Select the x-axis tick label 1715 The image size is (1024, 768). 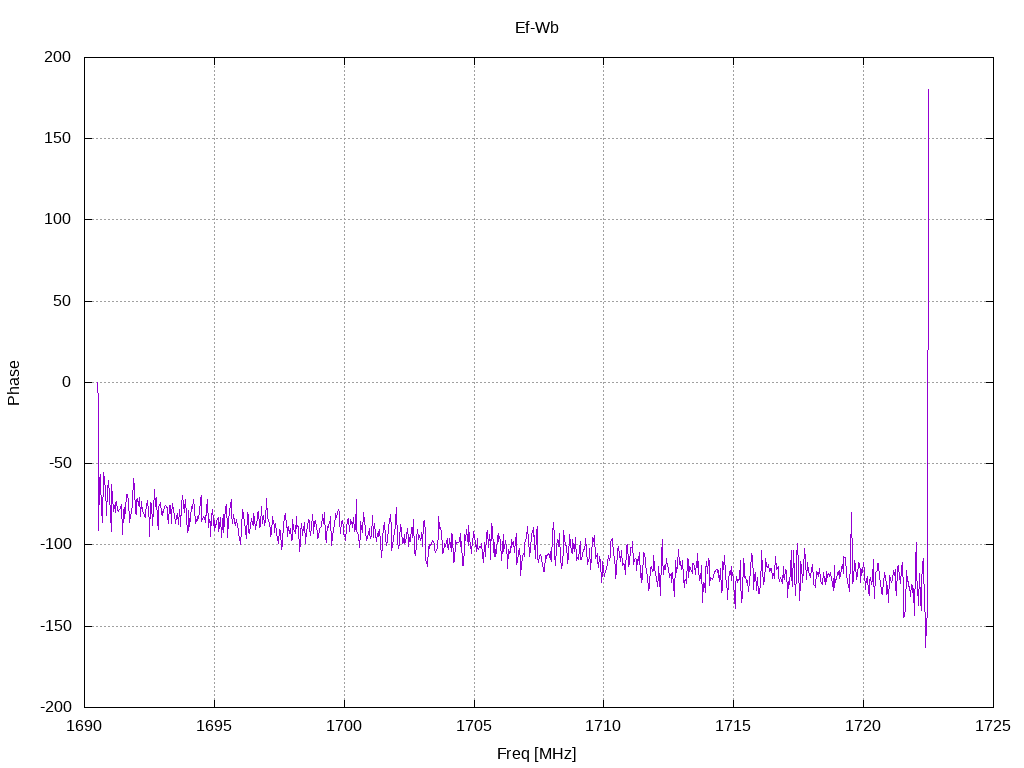pos(733,726)
